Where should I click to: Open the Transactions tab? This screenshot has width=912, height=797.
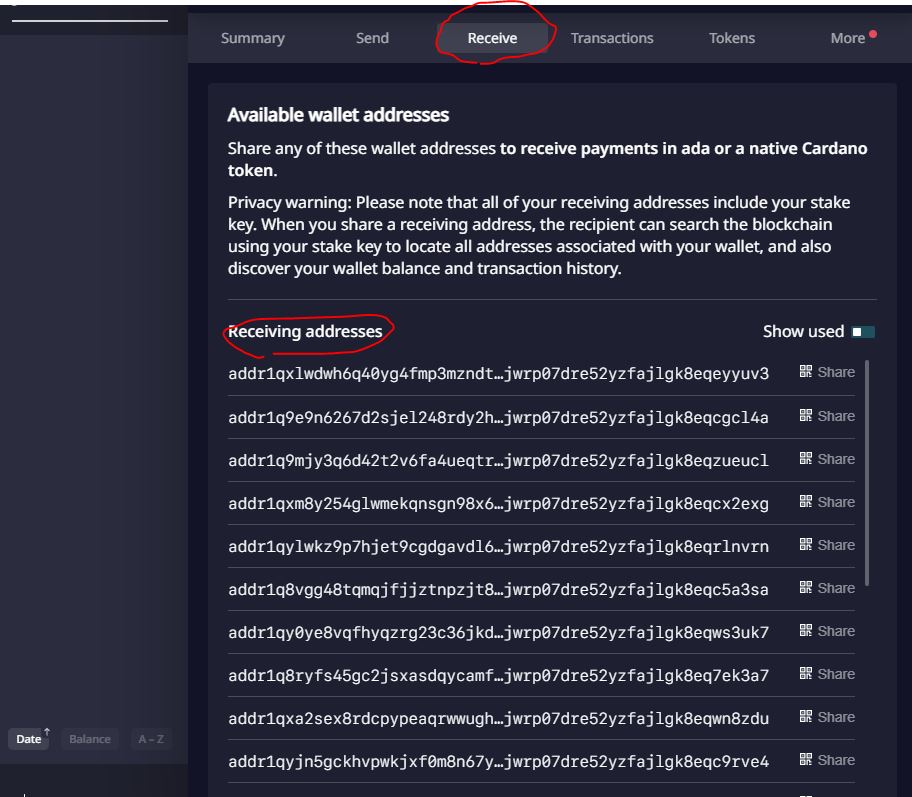tap(612, 38)
